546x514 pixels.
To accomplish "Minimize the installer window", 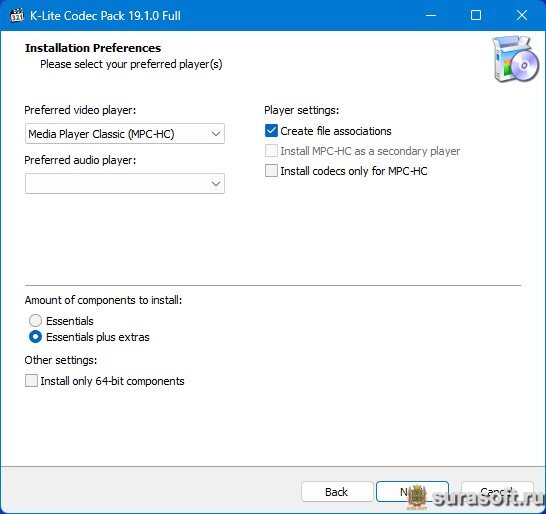I will click(431, 15).
